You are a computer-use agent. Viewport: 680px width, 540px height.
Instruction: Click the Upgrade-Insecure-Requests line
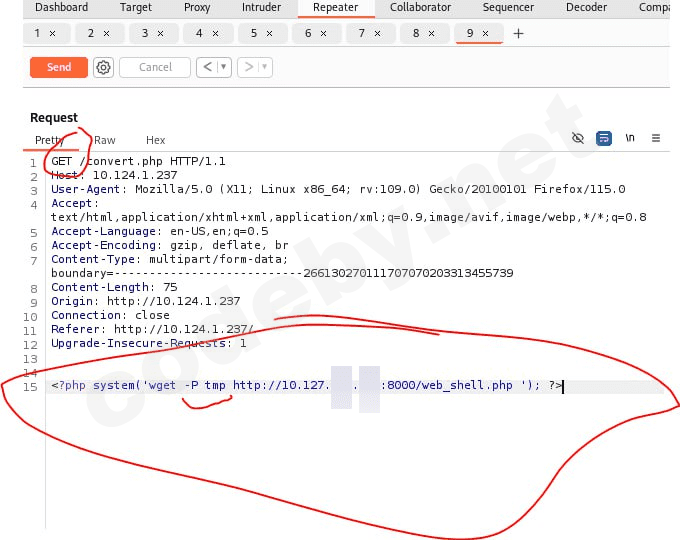coord(149,343)
